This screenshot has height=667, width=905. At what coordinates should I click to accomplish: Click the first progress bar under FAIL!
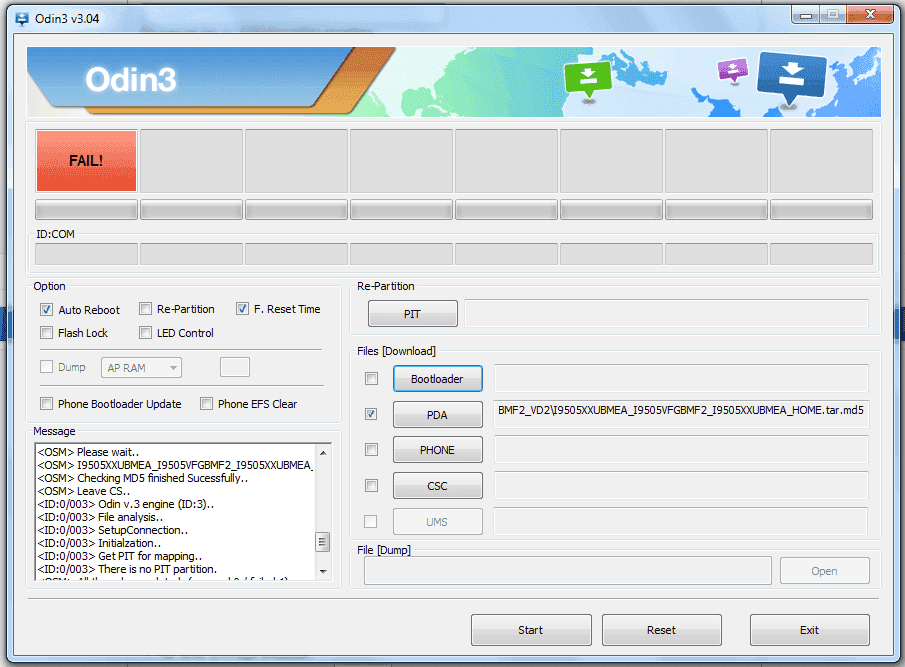86,209
